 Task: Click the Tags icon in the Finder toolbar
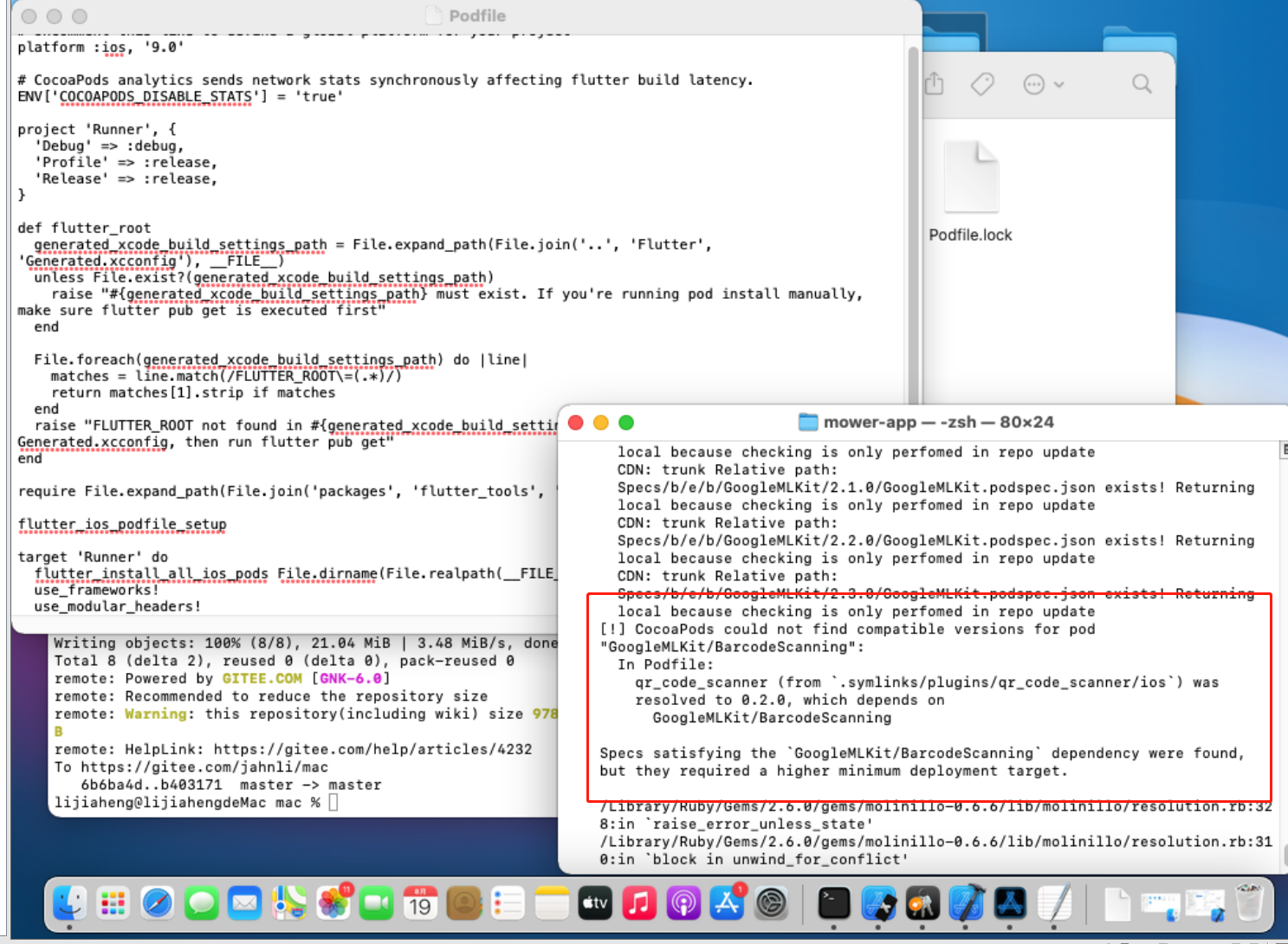pos(982,84)
